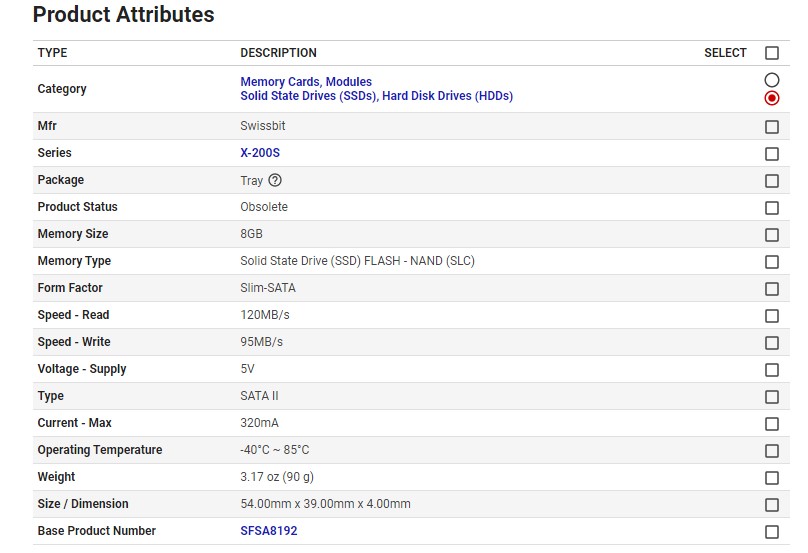The width and height of the screenshot is (808, 553).
Task: Check the Form Factor Slim-SATA checkbox
Action: [771, 289]
